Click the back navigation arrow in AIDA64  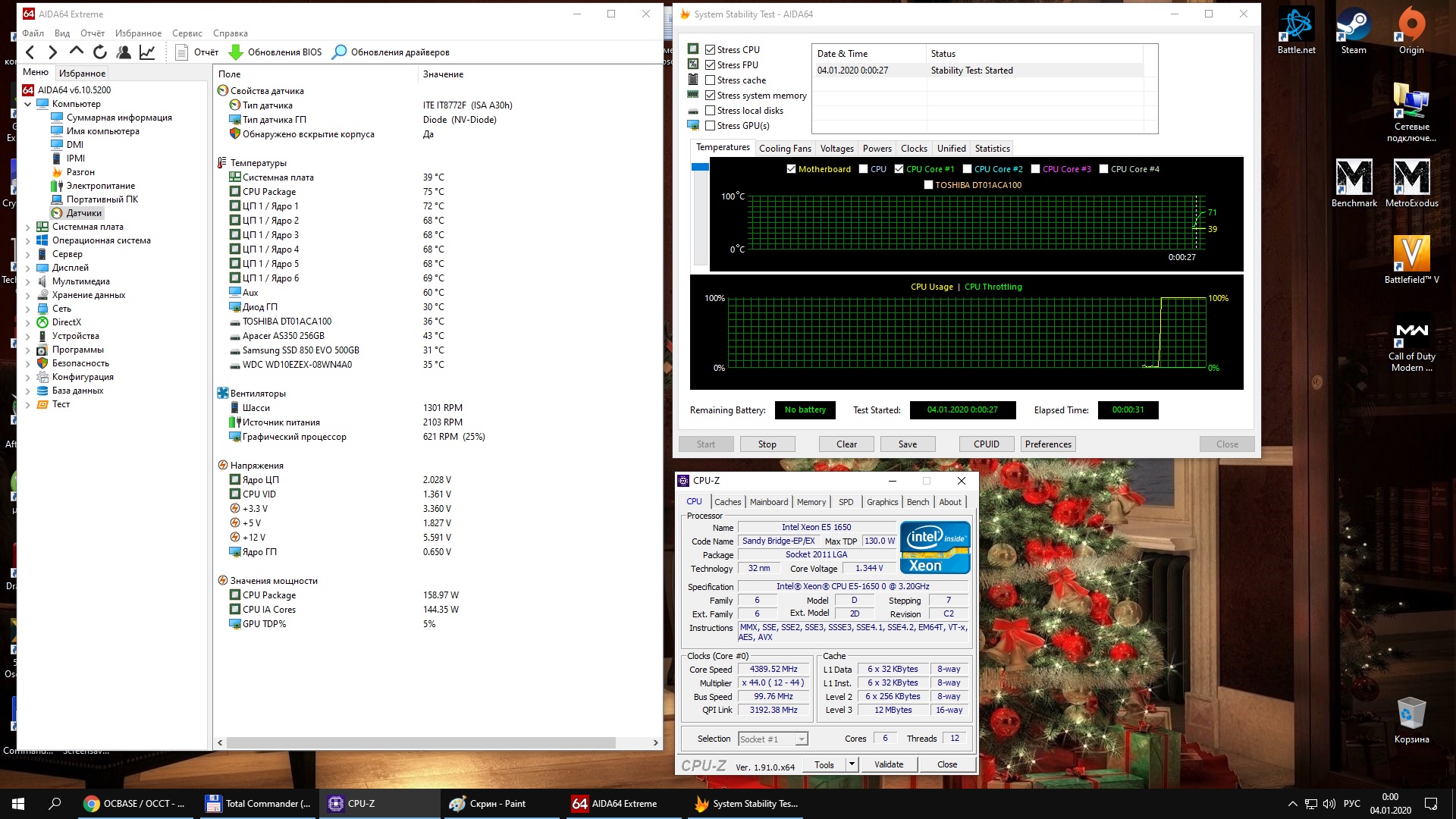pos(30,52)
